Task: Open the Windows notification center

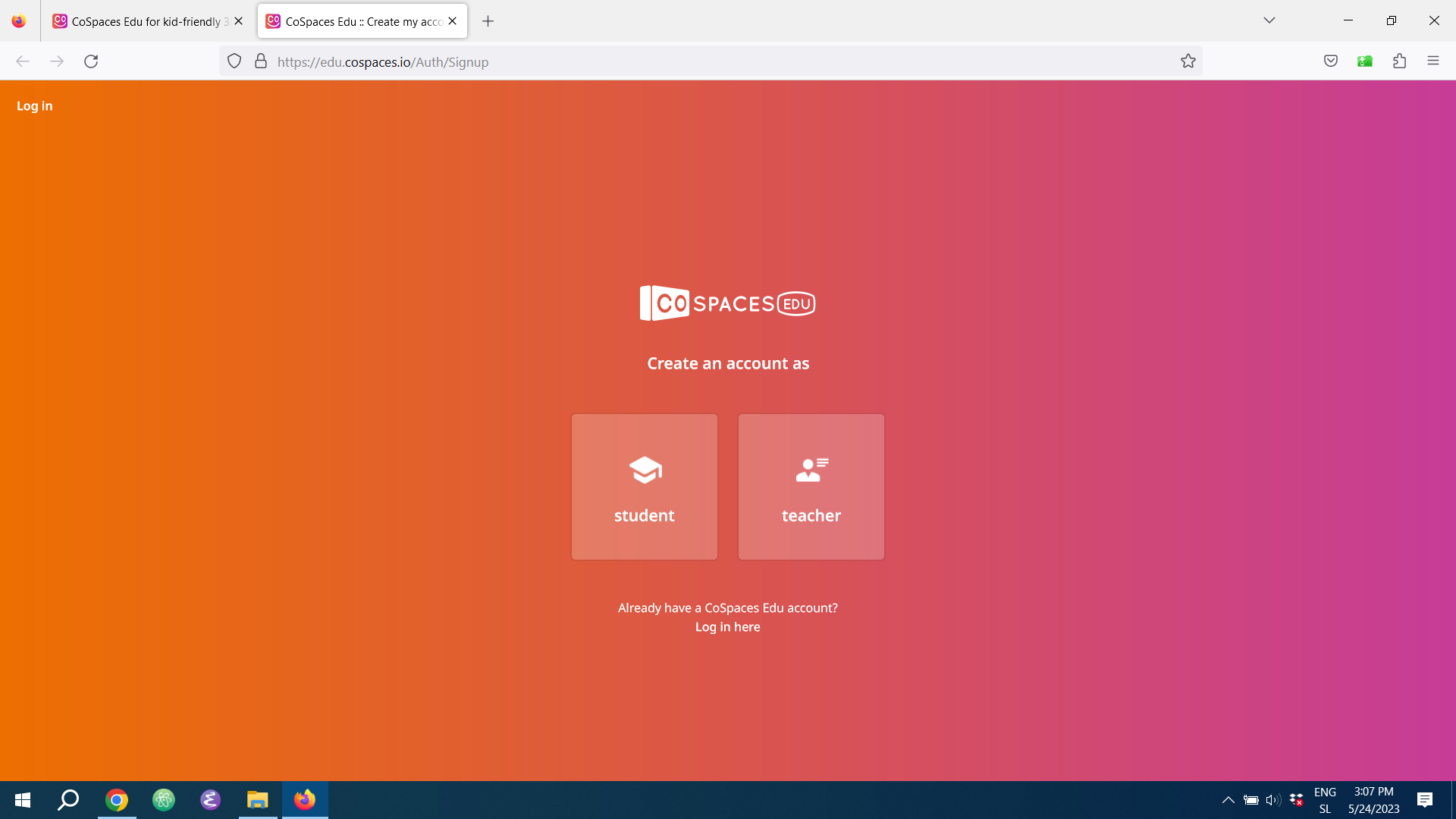Action: pyautogui.click(x=1424, y=800)
